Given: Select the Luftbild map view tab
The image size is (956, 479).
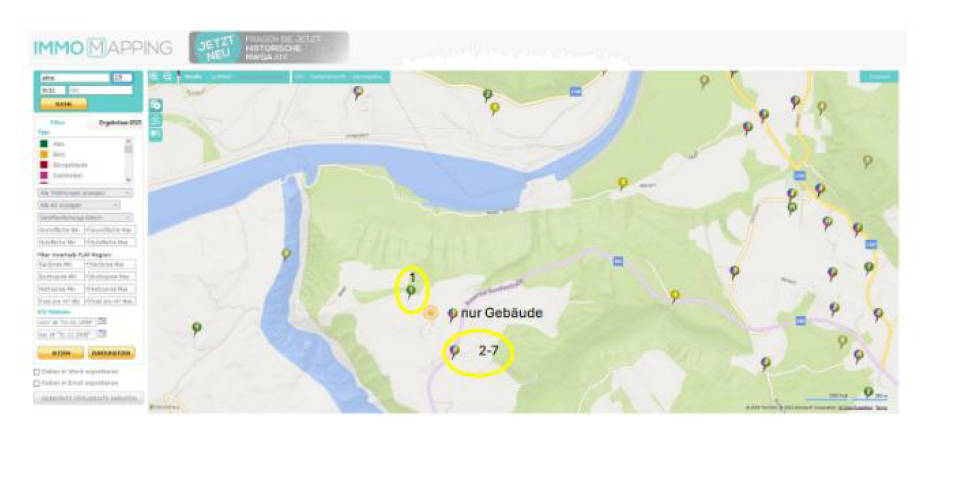Looking at the screenshot, I should [x=221, y=77].
